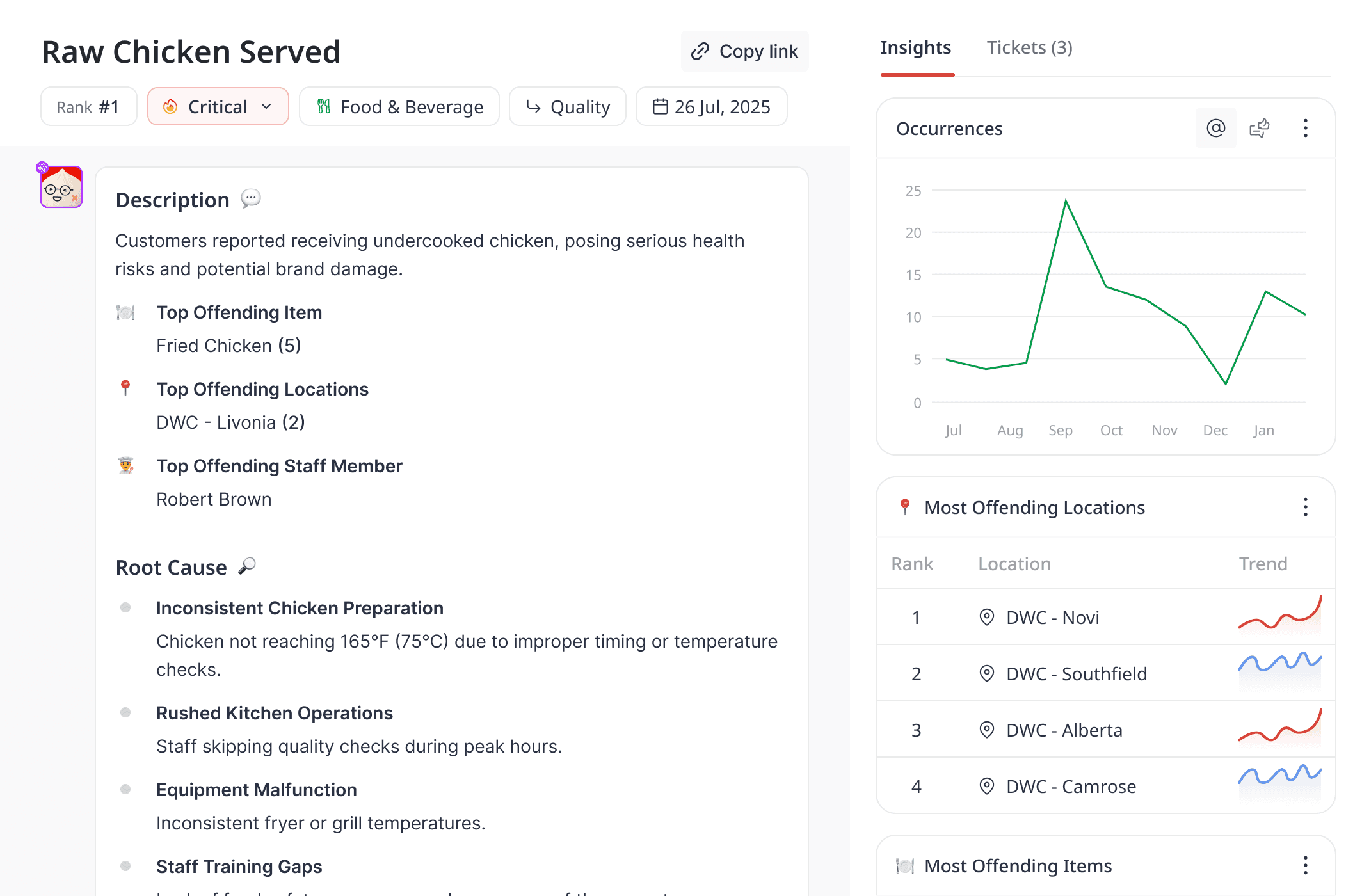Screen dimensions: 1362x896
Task: Open DWC - Southfield location entry
Action: [x=1076, y=673]
